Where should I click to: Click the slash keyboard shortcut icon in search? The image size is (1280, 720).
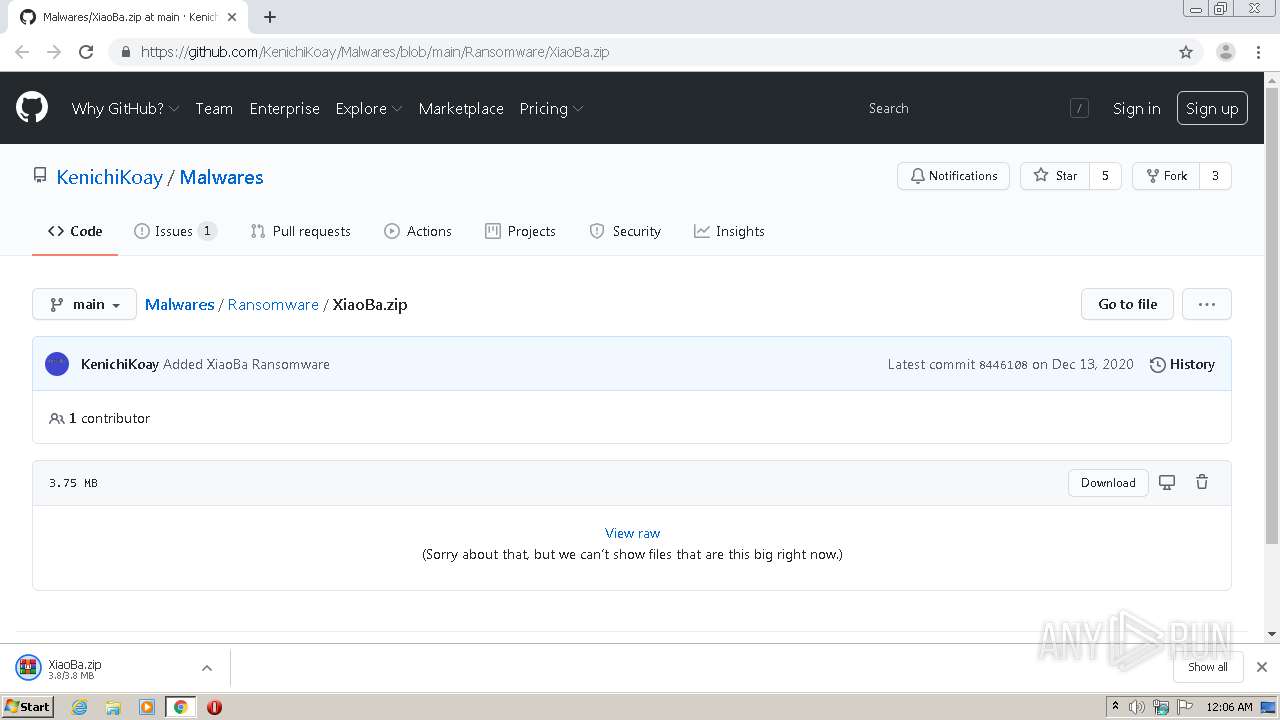(1079, 108)
